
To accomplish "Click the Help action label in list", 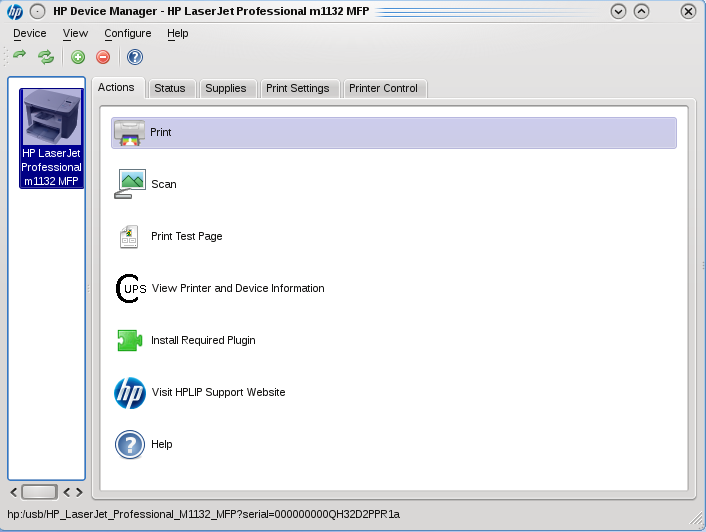I will (x=162, y=444).
